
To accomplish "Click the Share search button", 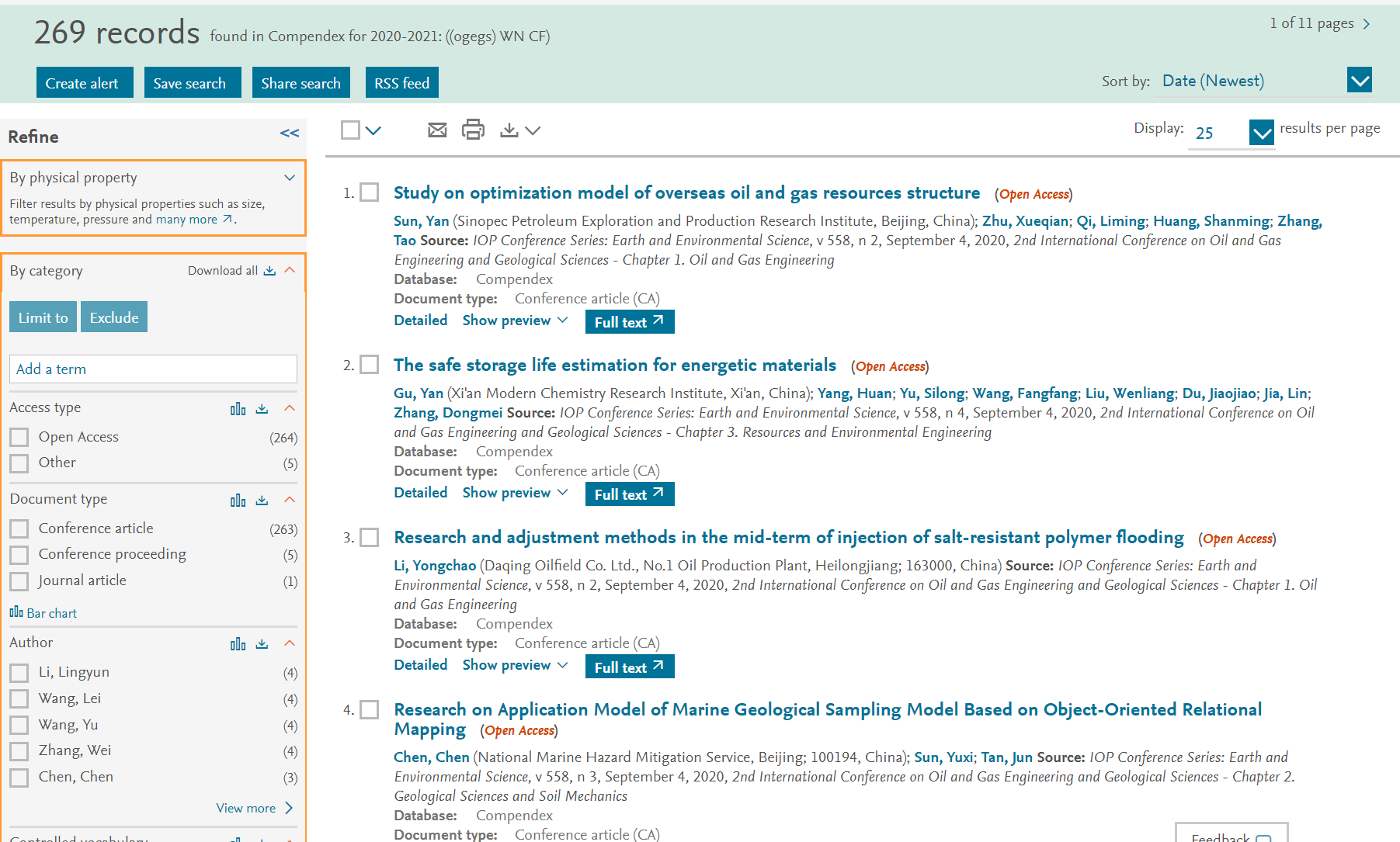I will (x=301, y=82).
